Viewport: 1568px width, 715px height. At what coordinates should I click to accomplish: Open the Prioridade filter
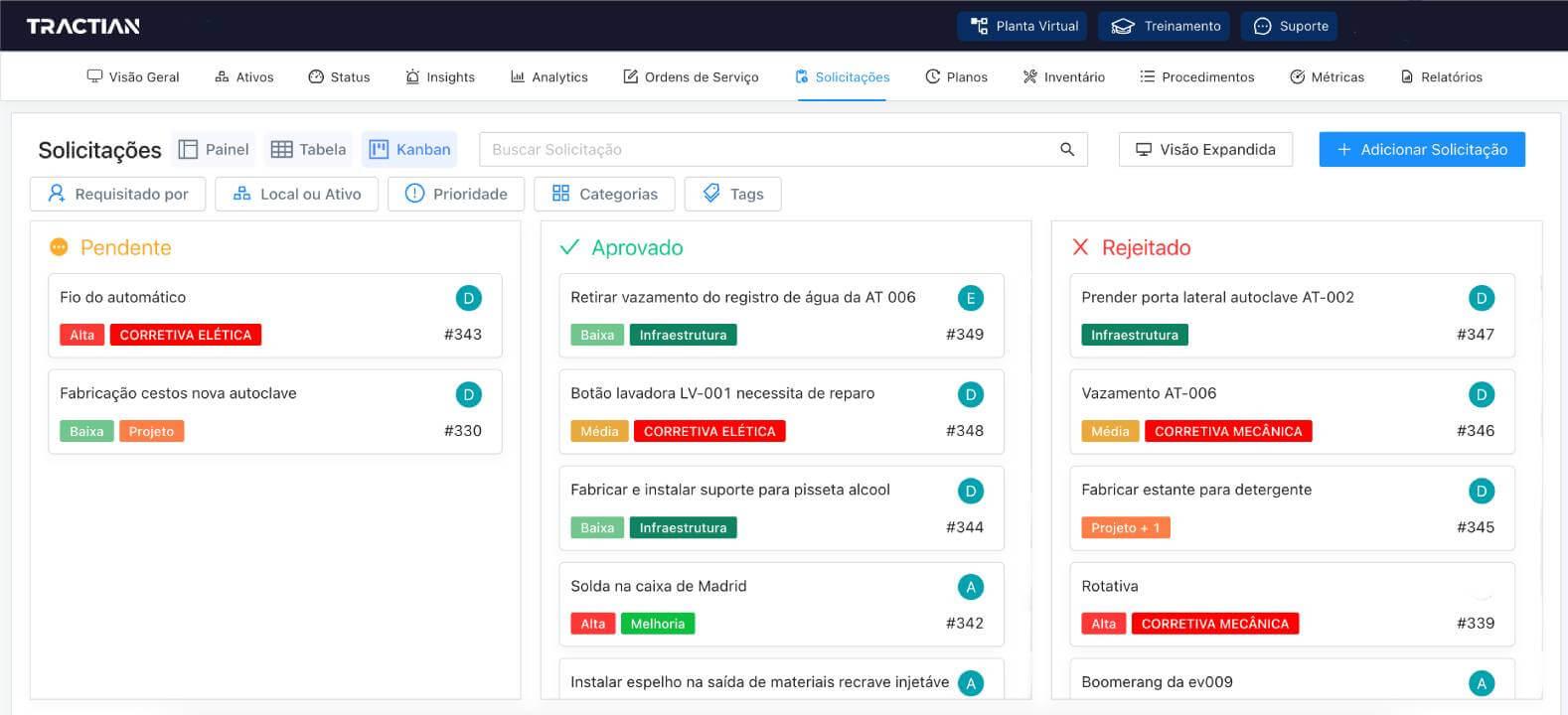pos(456,194)
